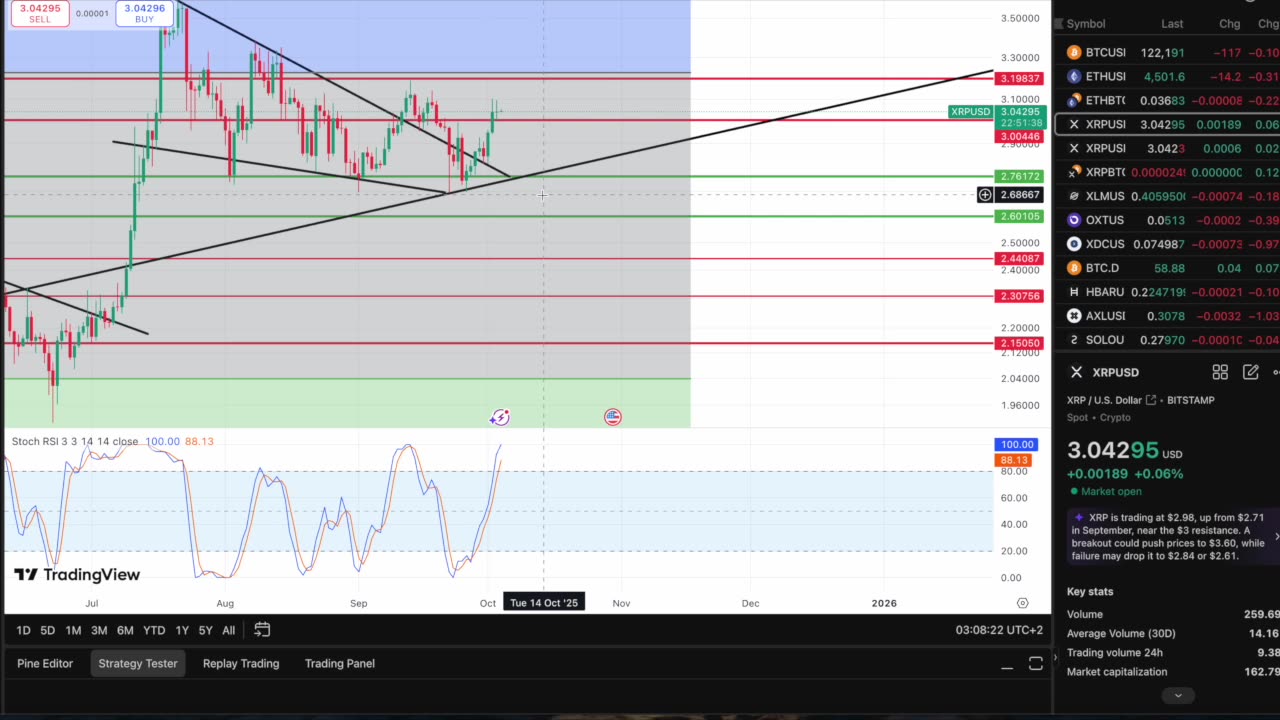
Task: Open the Trading Panel tab
Action: point(340,663)
